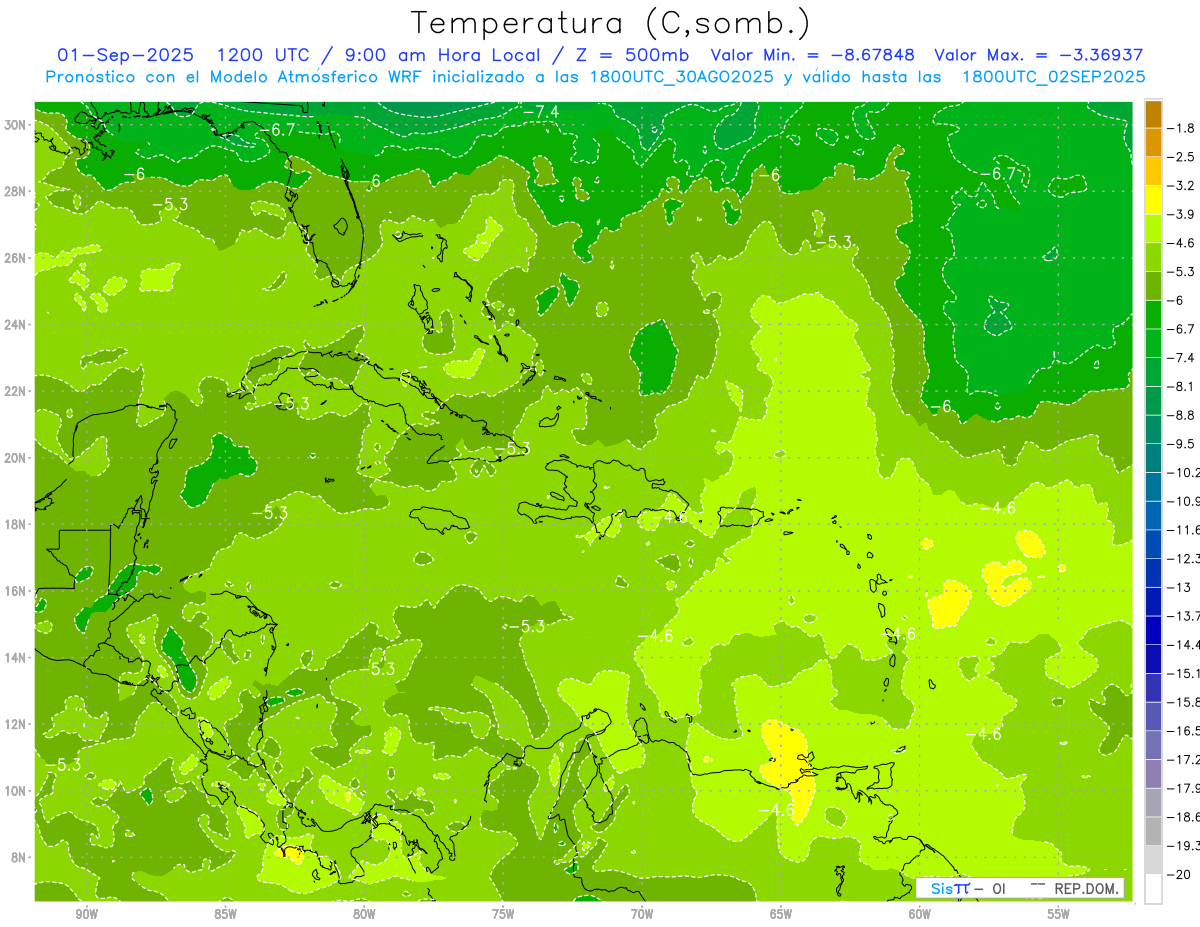This screenshot has height=927, width=1200.
Task: Click the '55W' longitude axis label
Action: click(x=1059, y=914)
